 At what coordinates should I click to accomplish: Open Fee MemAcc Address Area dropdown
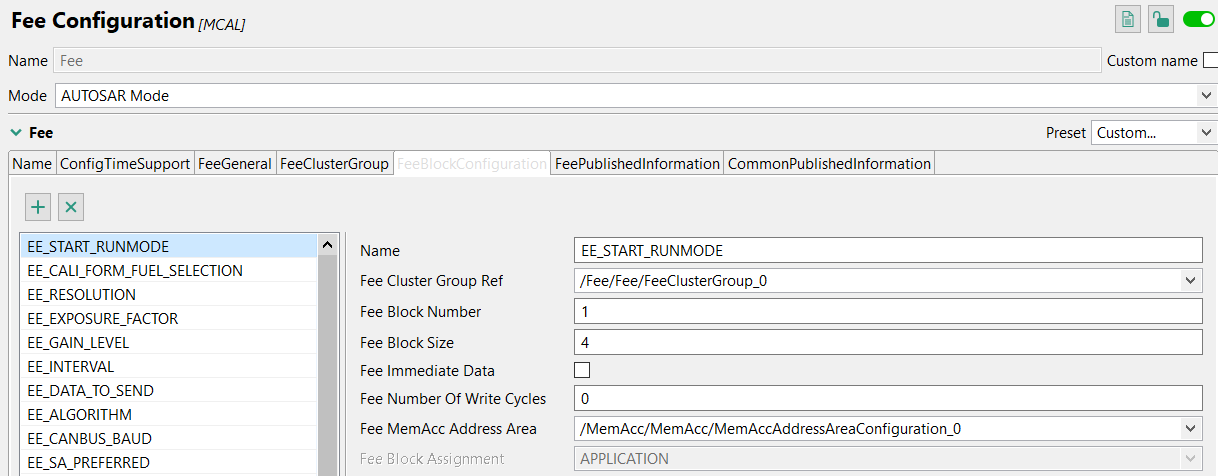pos(889,429)
